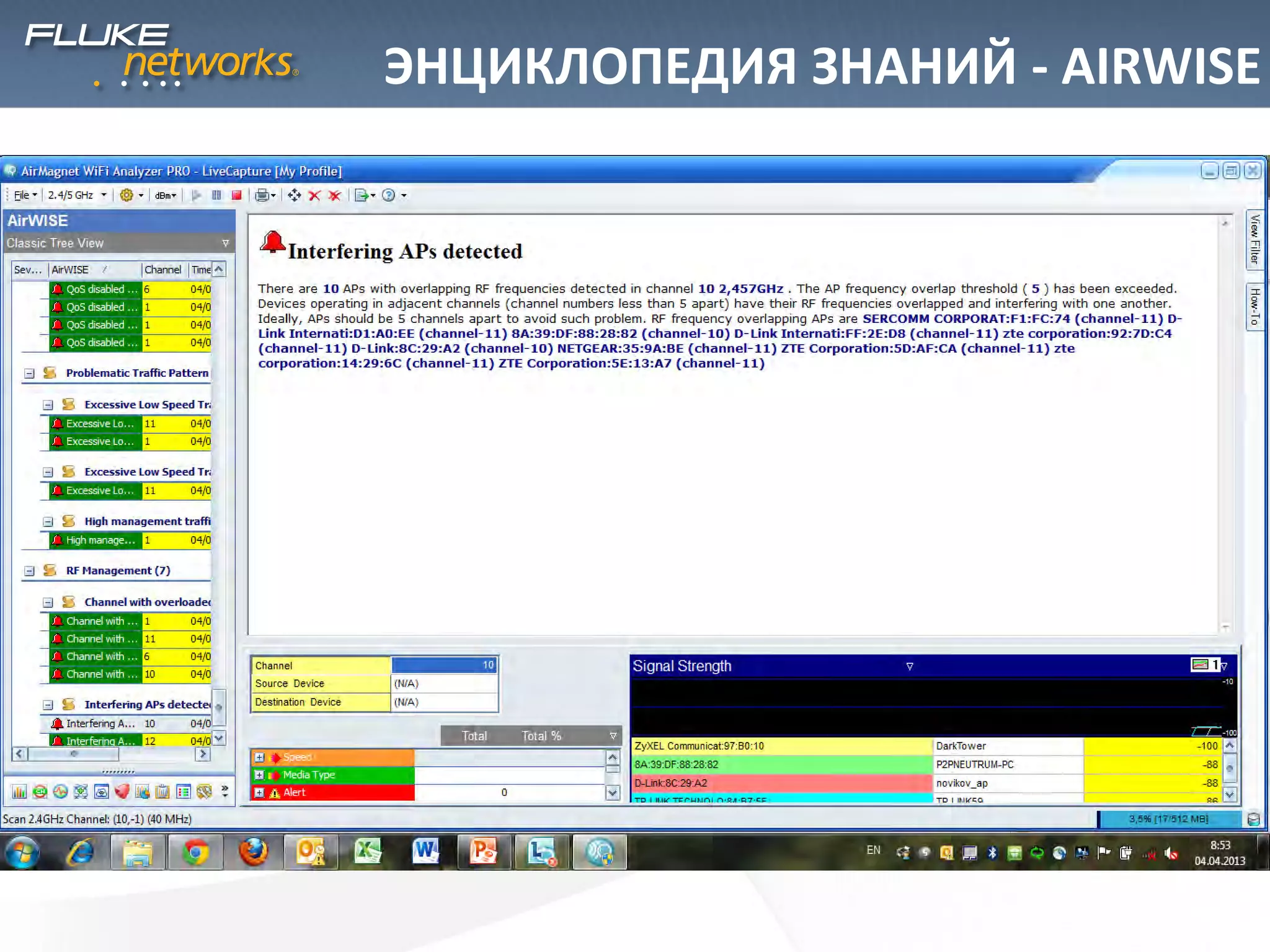
Task: Sort by the Channel column header
Action: point(163,270)
